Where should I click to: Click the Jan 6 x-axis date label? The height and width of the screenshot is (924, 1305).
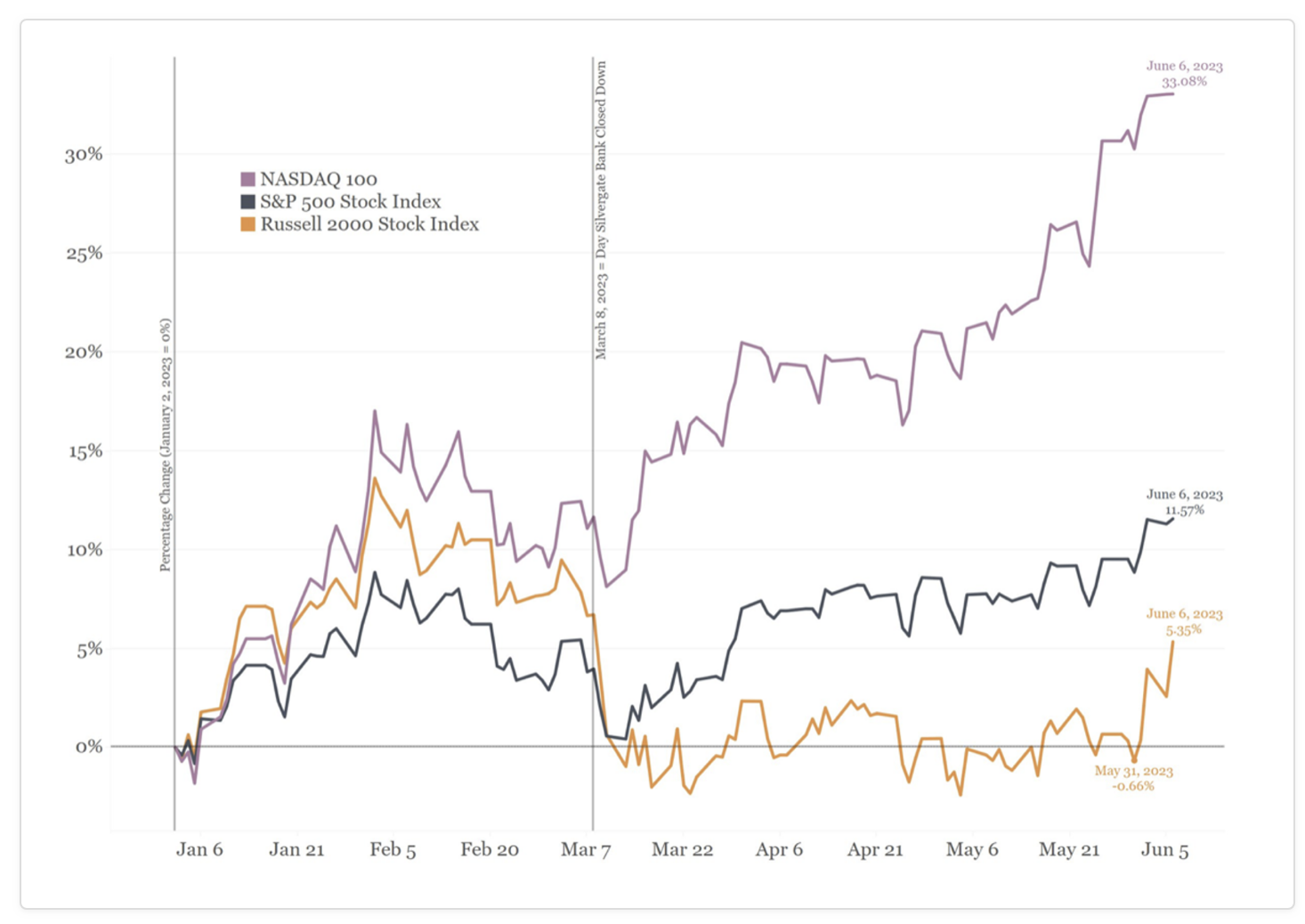click(x=199, y=849)
